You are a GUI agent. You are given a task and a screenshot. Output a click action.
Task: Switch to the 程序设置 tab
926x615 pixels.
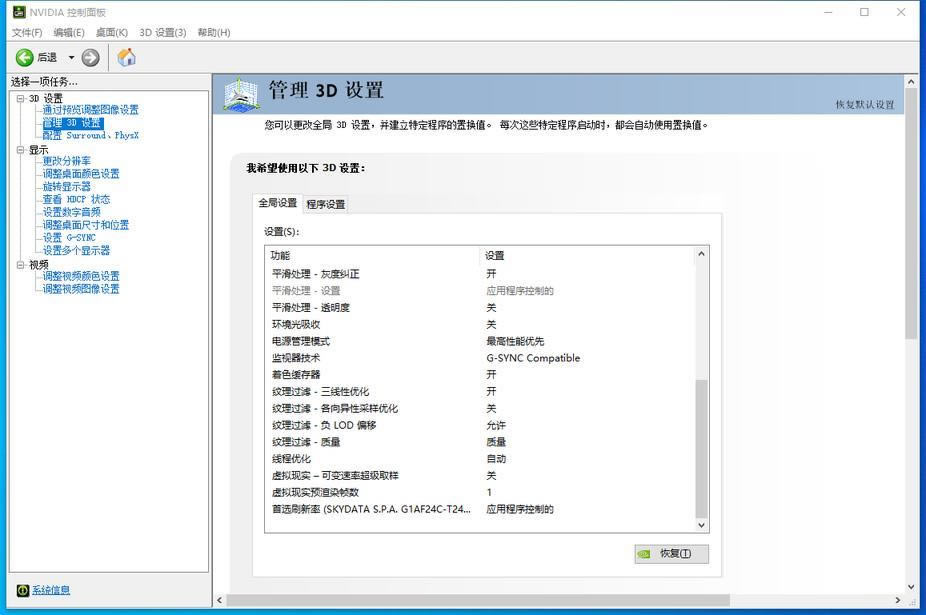coord(325,204)
